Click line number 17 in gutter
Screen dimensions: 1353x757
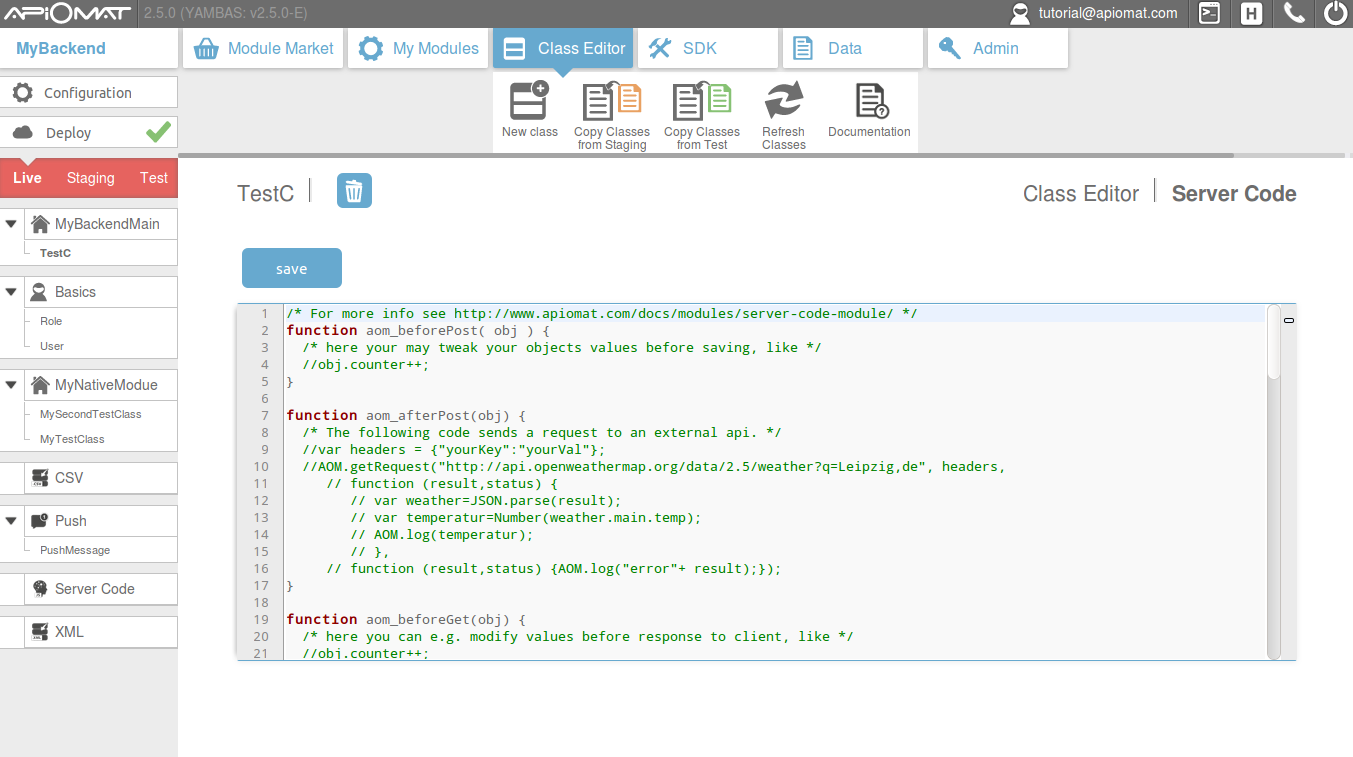click(x=261, y=585)
